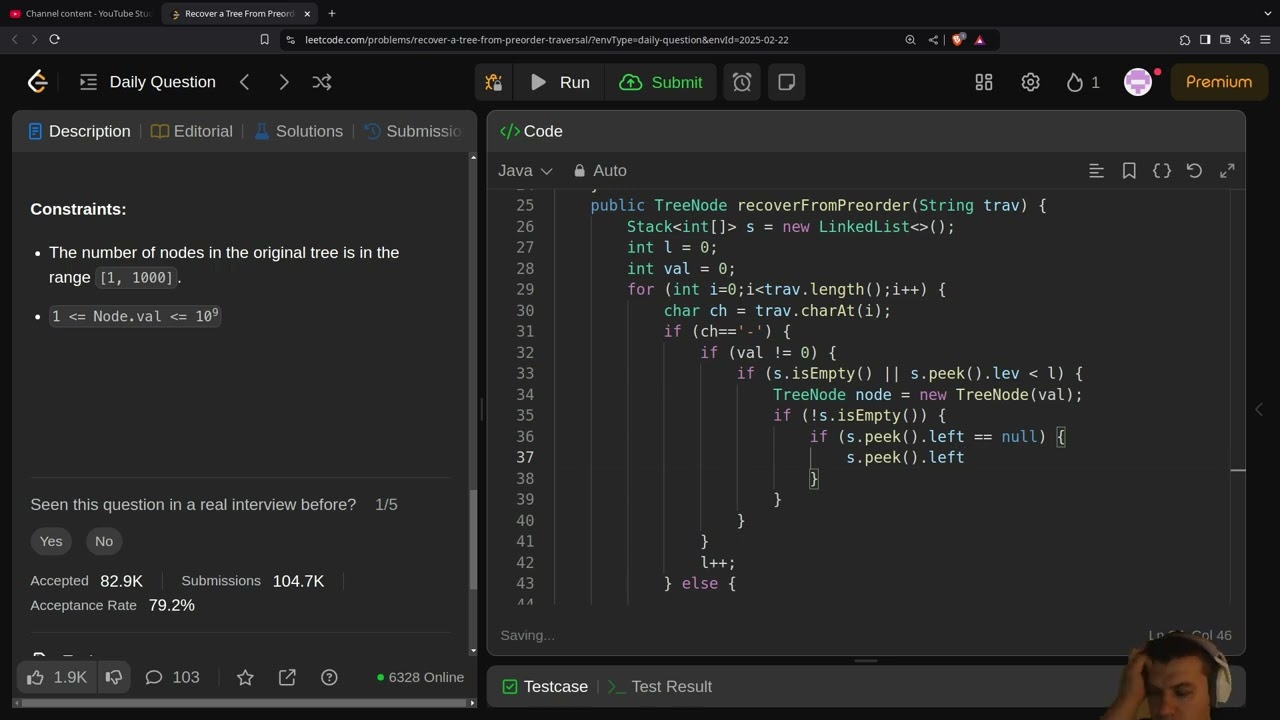Toggle the browser sidebar panel
The image size is (1280, 720).
1205,40
